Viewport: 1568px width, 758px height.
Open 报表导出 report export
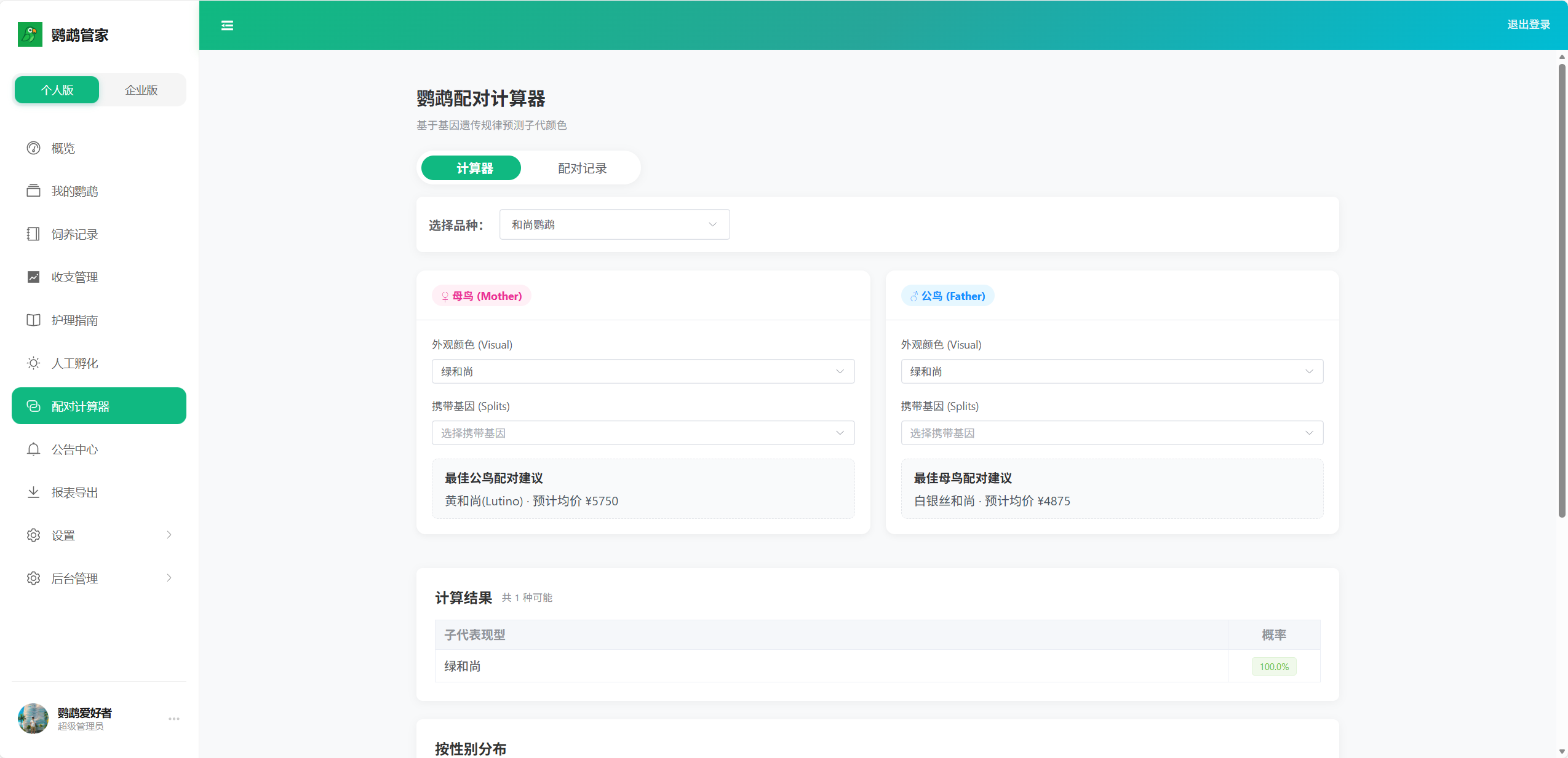[75, 492]
